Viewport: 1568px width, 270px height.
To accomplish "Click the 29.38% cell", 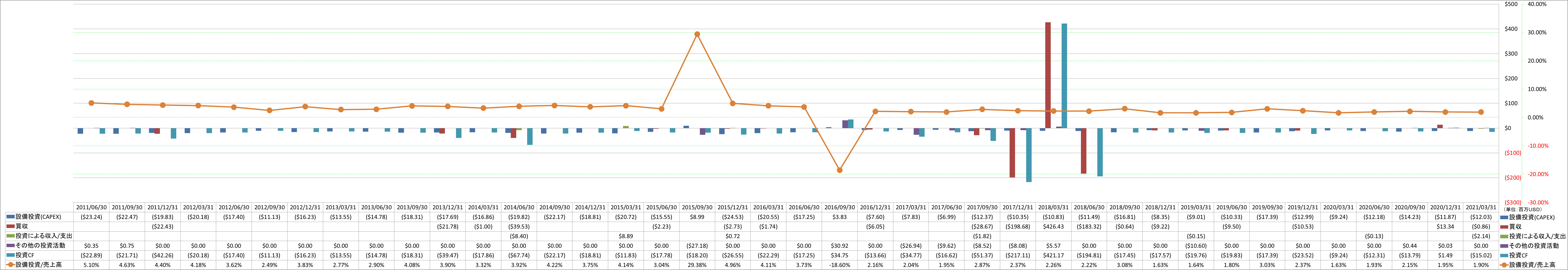I will tap(697, 265).
